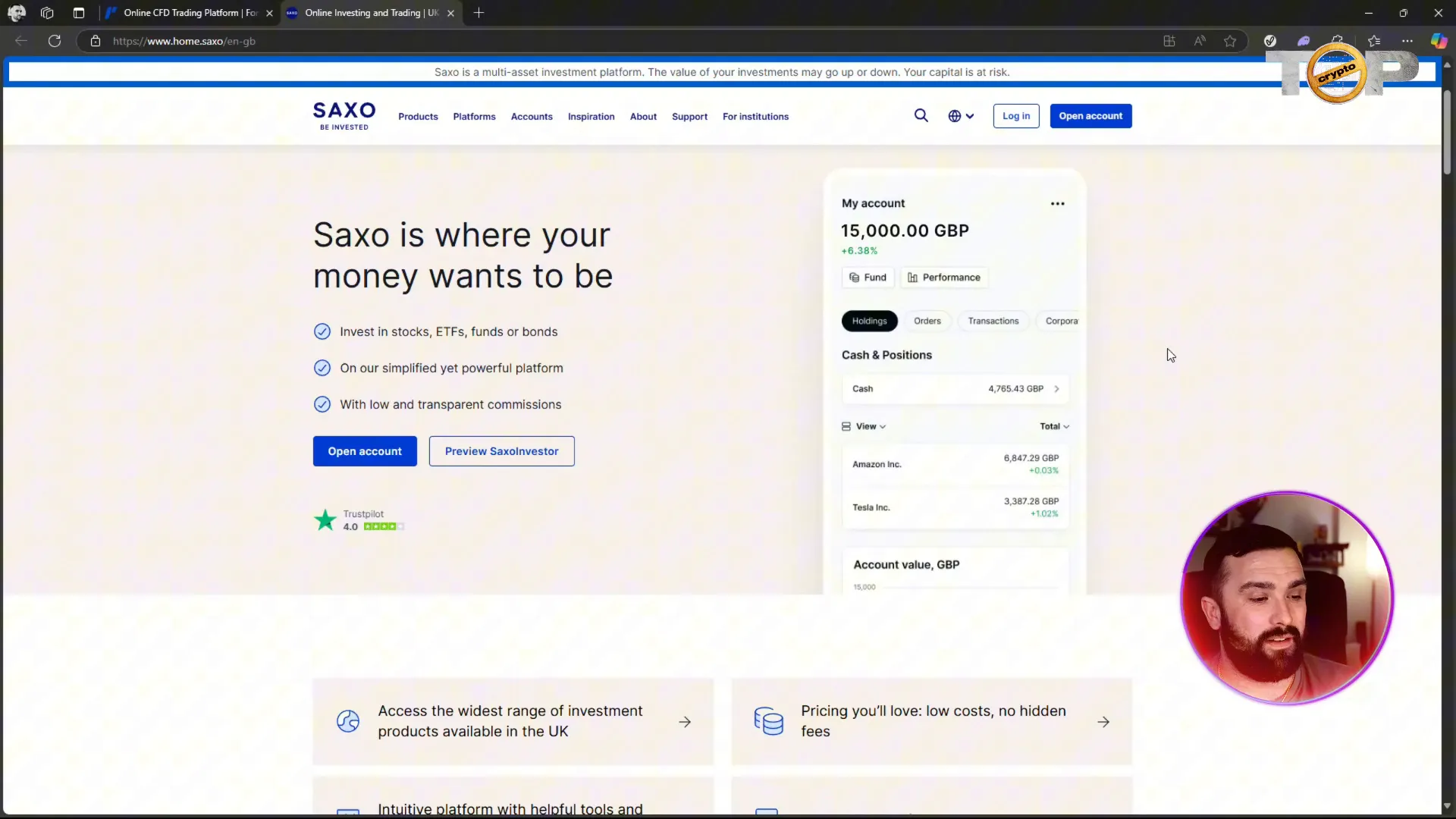Viewport: 1456px width, 819px height.
Task: Open the tab actions menu icon
Action: 78,13
